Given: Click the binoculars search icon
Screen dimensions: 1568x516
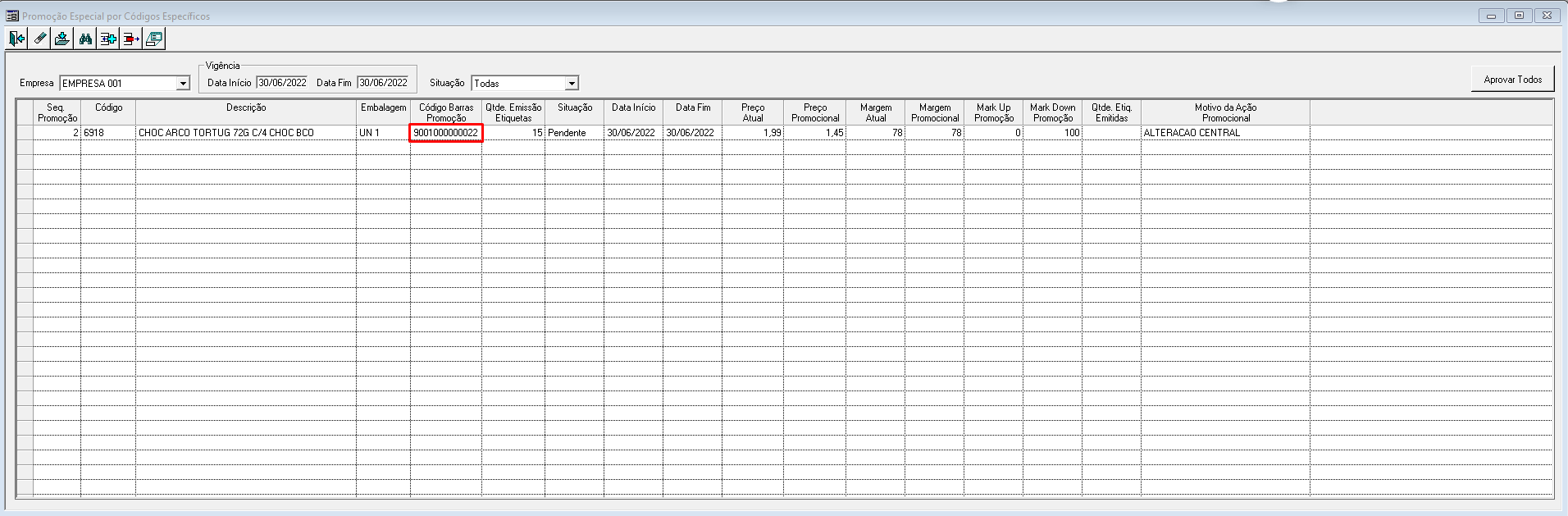Looking at the screenshot, I should (85, 39).
